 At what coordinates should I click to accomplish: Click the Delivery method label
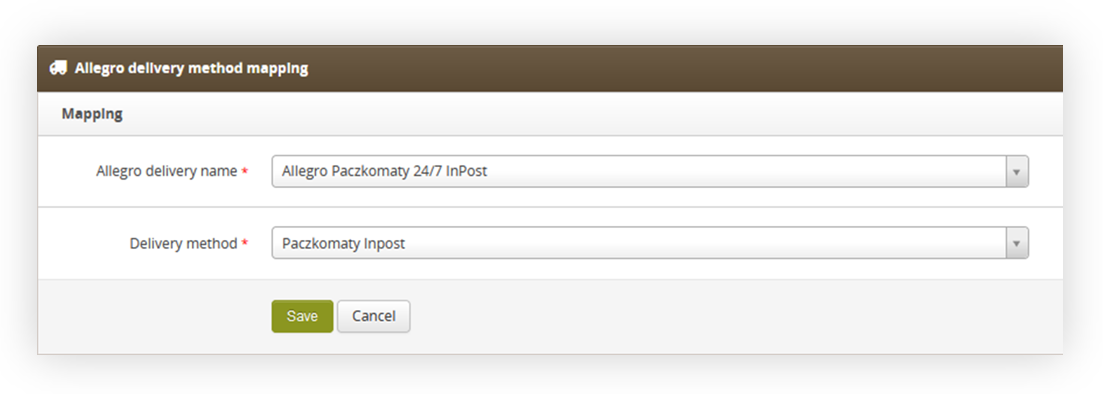[184, 243]
